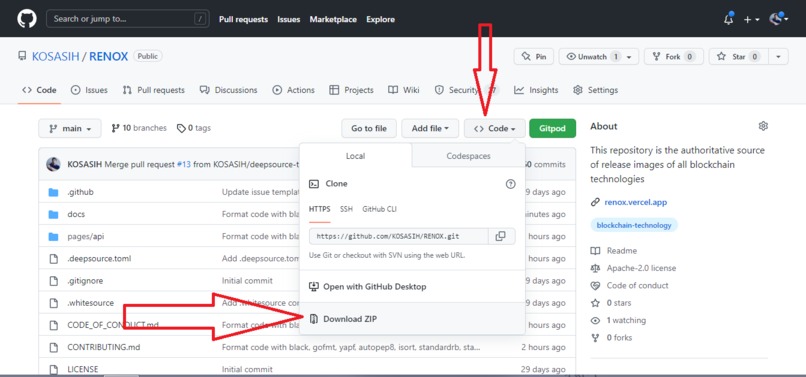Open the Insights tab
The width and height of the screenshot is (806, 377).
[x=536, y=90]
